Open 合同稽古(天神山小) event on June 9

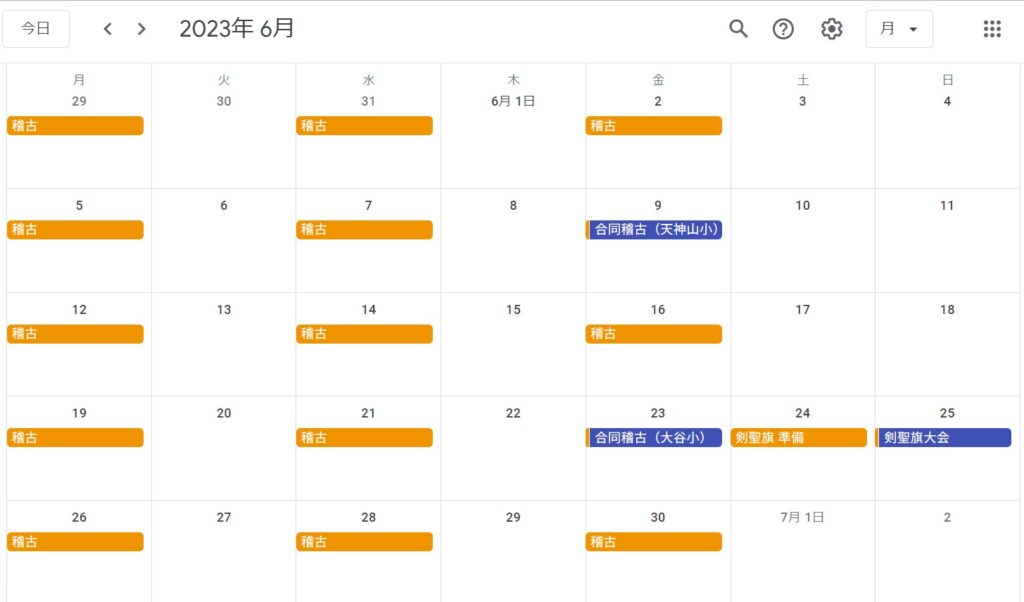[655, 230]
